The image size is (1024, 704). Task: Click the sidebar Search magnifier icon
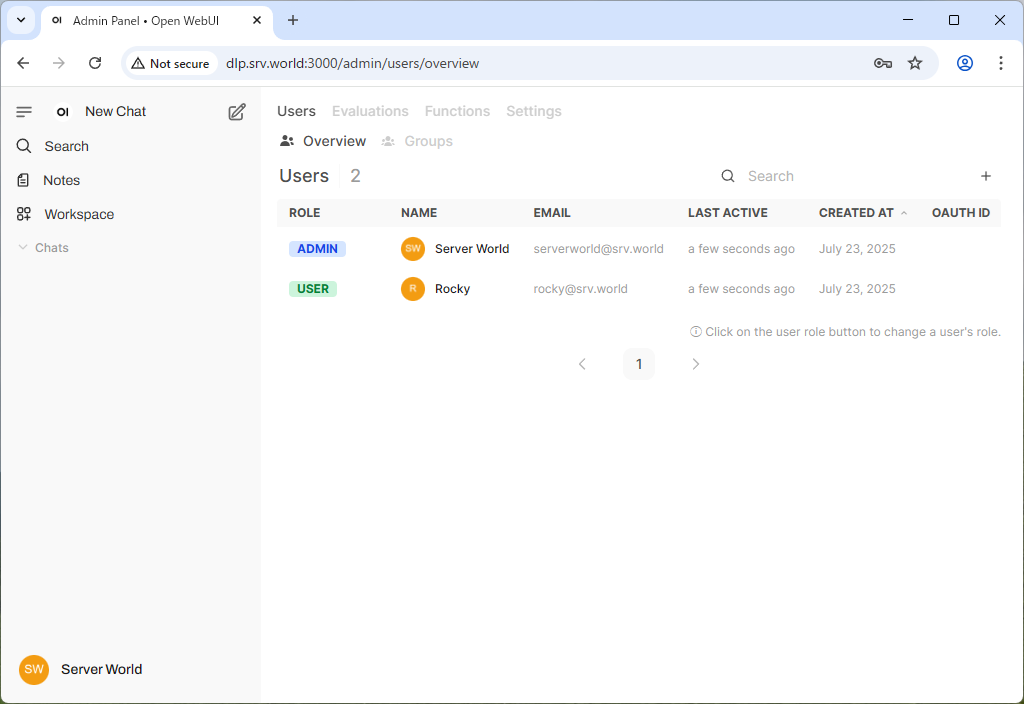(24, 146)
